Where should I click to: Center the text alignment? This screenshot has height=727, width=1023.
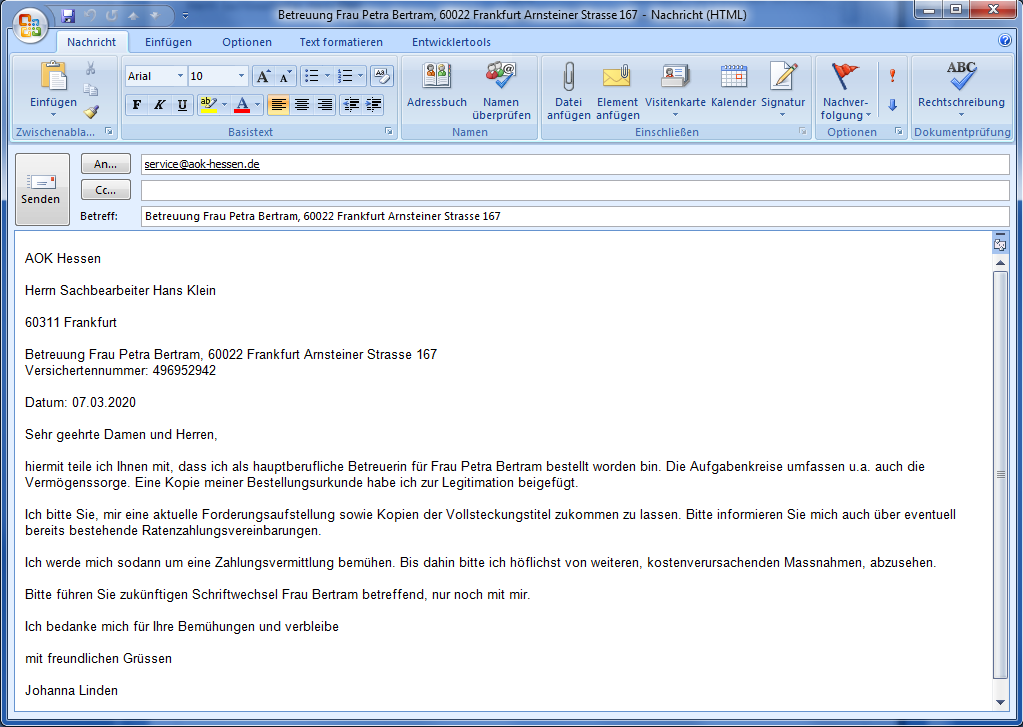coord(301,104)
